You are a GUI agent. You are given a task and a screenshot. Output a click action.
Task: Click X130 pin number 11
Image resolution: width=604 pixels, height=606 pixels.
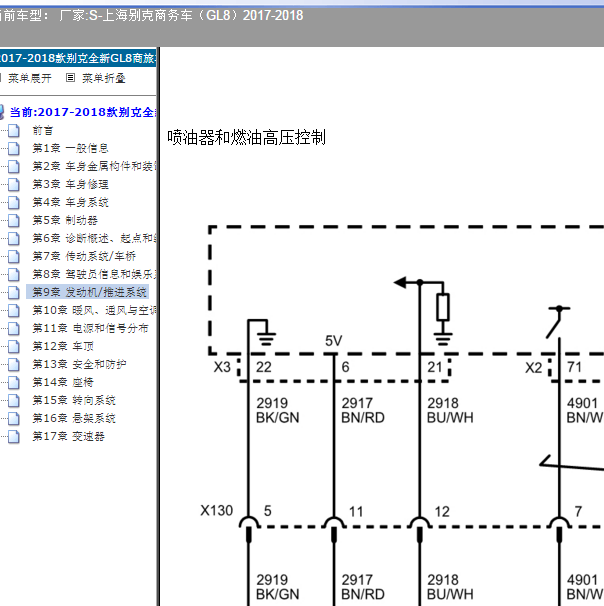(x=356, y=512)
